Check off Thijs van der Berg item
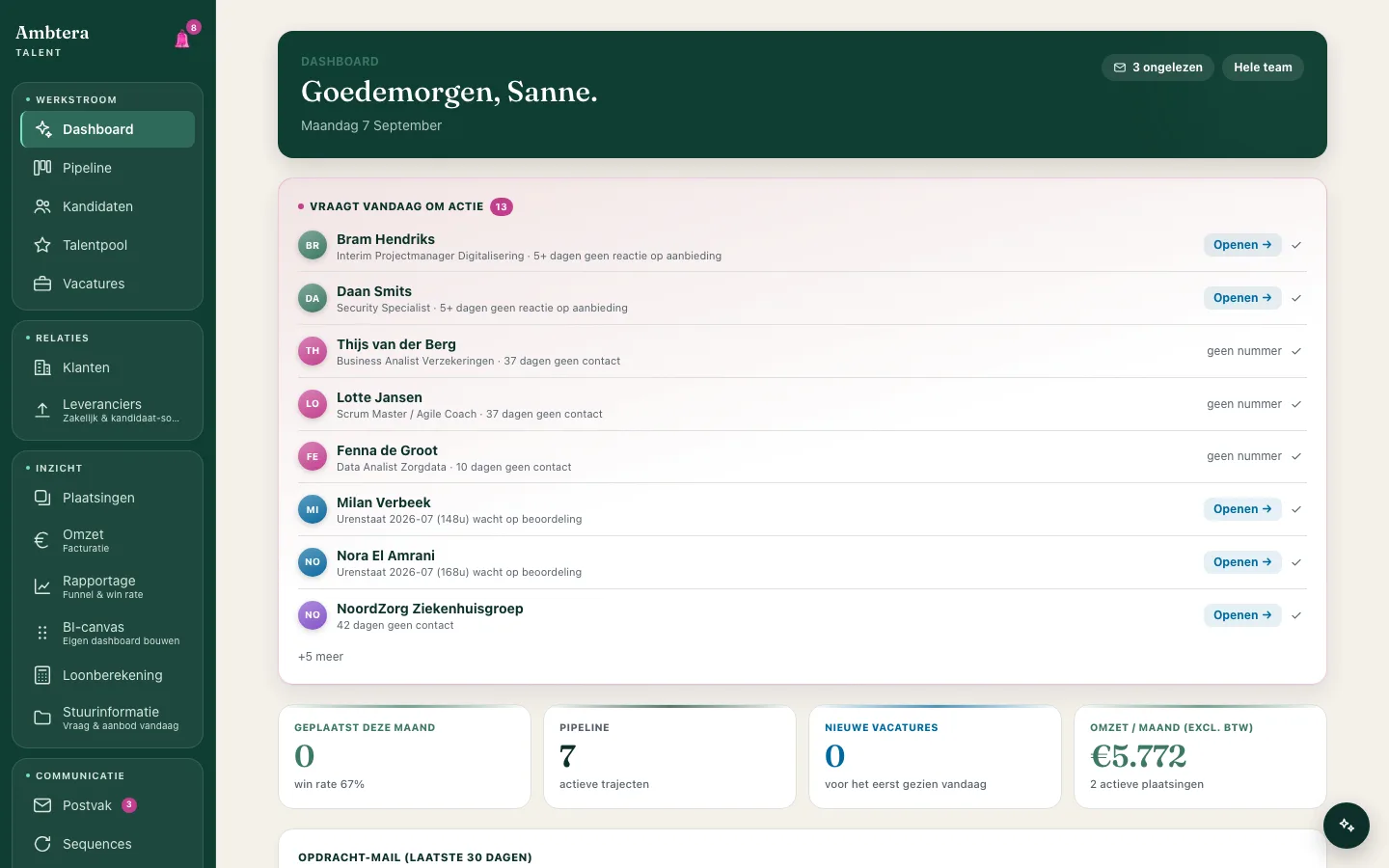This screenshot has width=1389, height=868. coord(1296,351)
